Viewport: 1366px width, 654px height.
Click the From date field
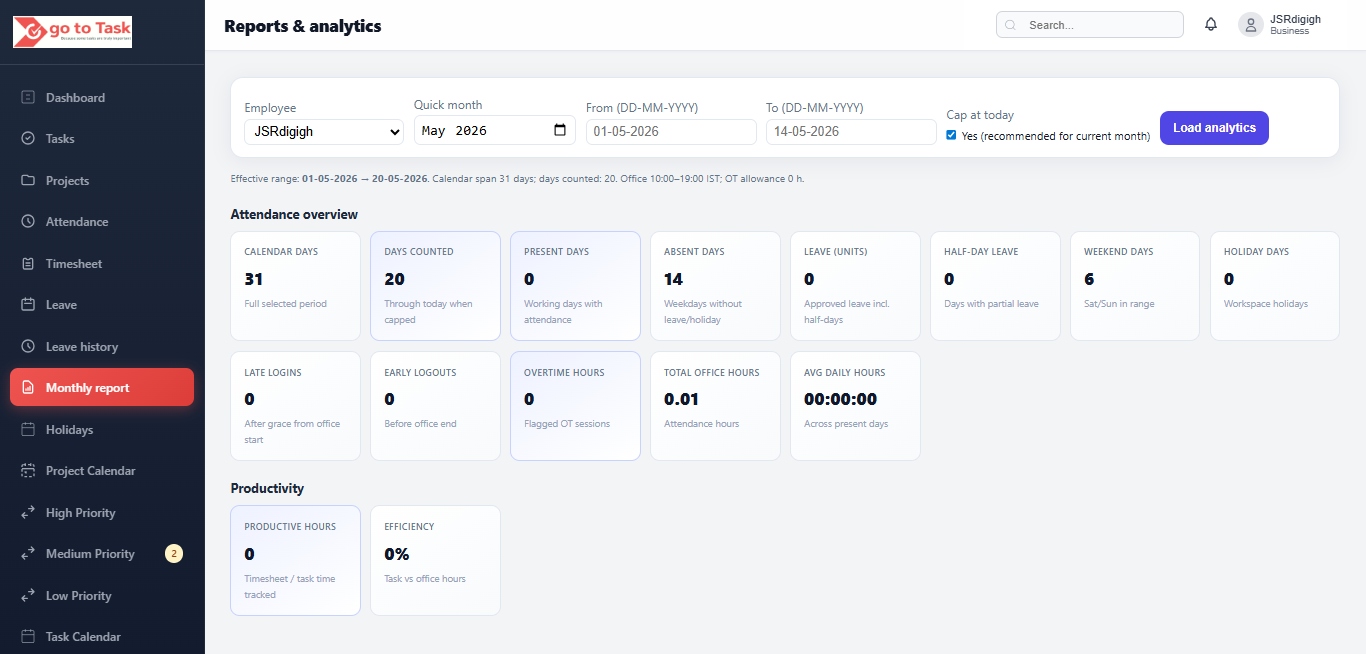pos(671,131)
